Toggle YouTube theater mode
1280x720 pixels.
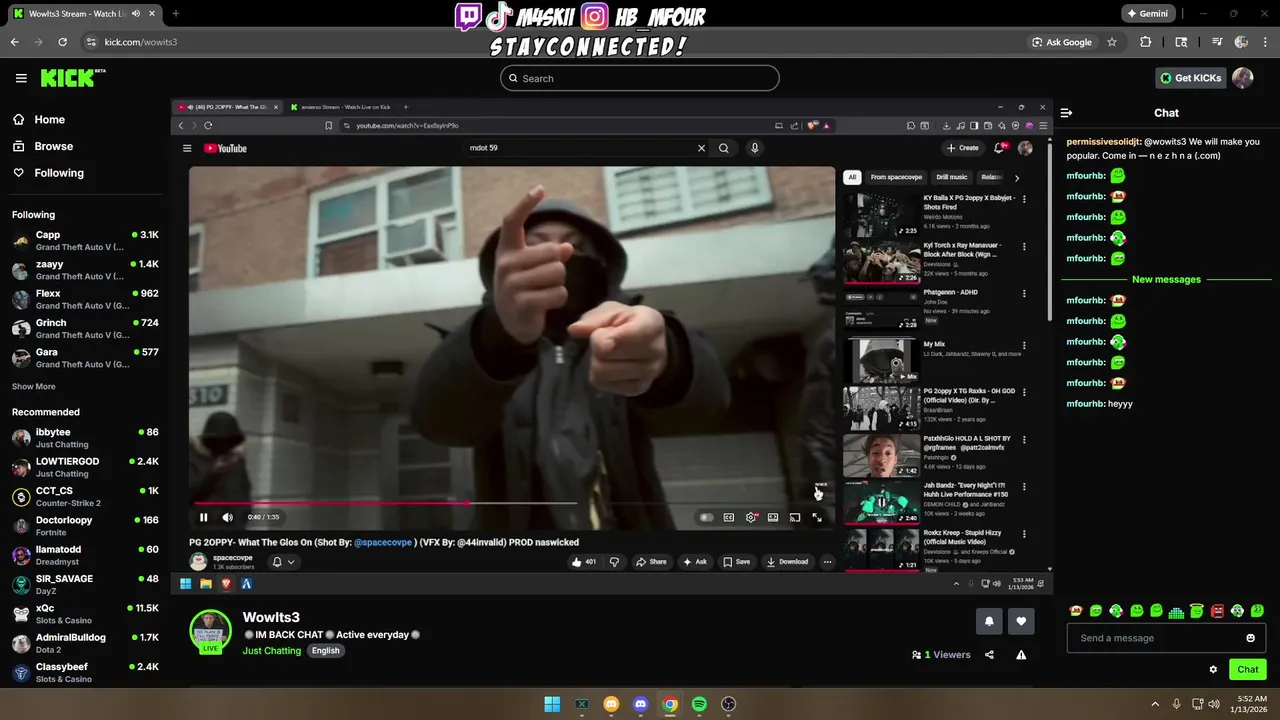[773, 517]
